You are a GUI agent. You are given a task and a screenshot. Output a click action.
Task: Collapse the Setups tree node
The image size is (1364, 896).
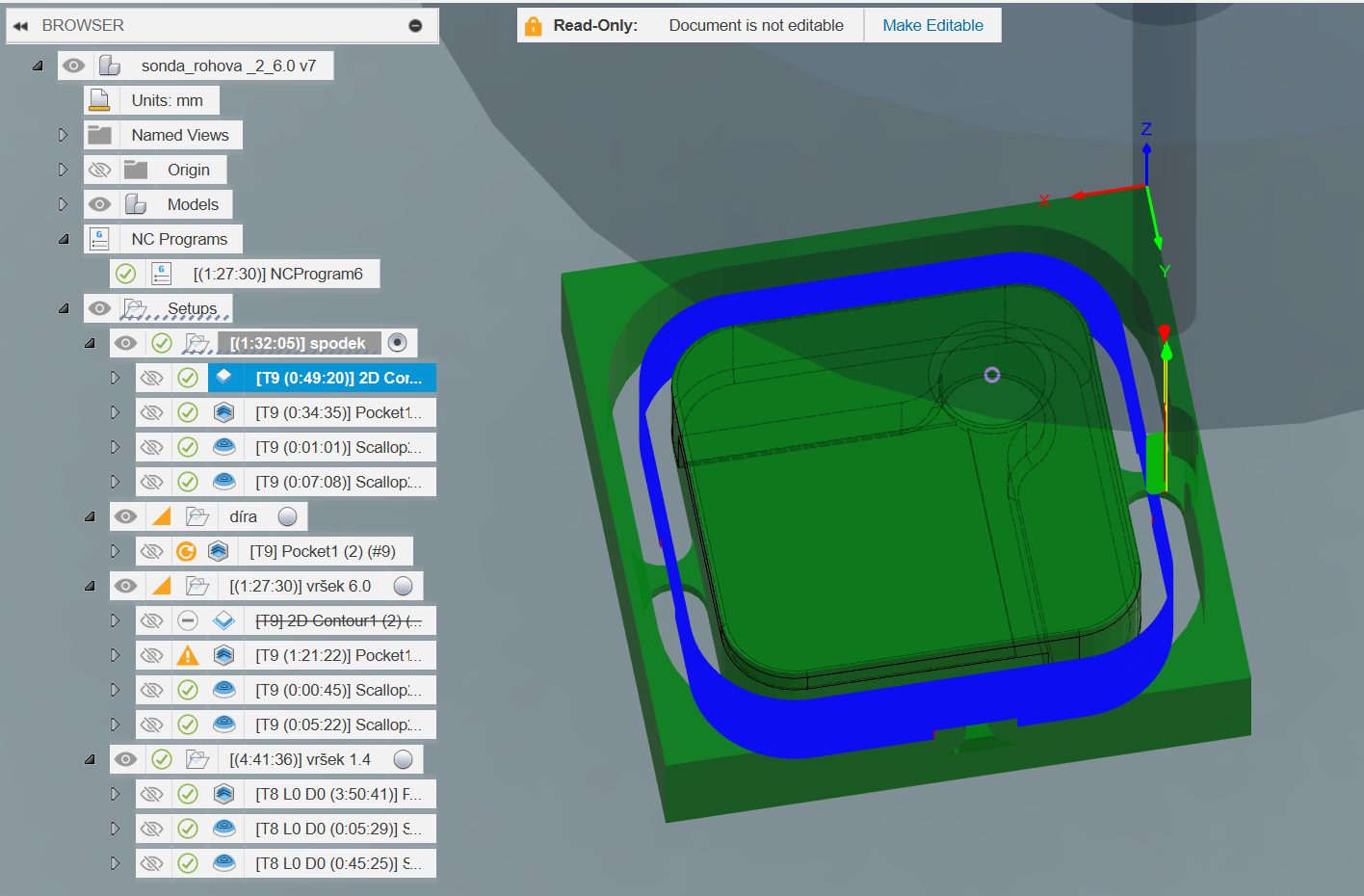(x=64, y=308)
